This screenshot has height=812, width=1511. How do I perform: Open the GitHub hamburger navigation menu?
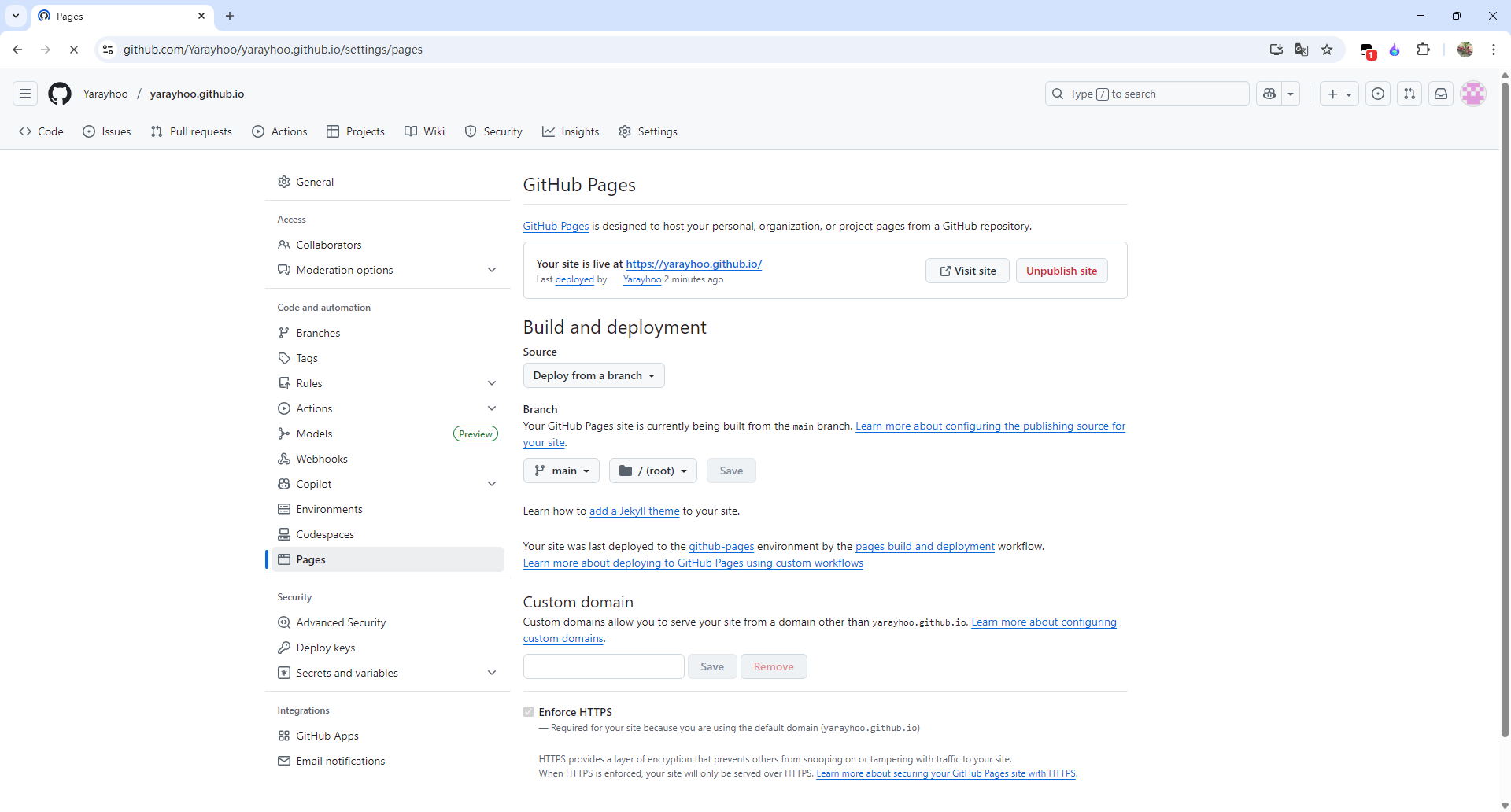[25, 94]
